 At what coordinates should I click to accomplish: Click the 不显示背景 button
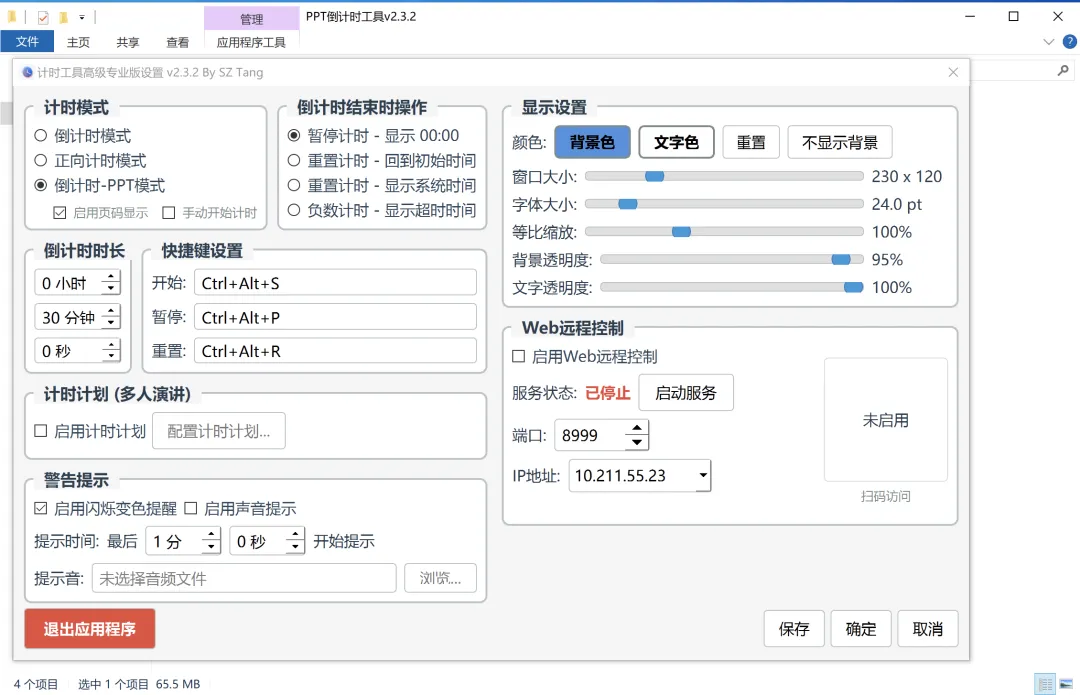coord(840,143)
